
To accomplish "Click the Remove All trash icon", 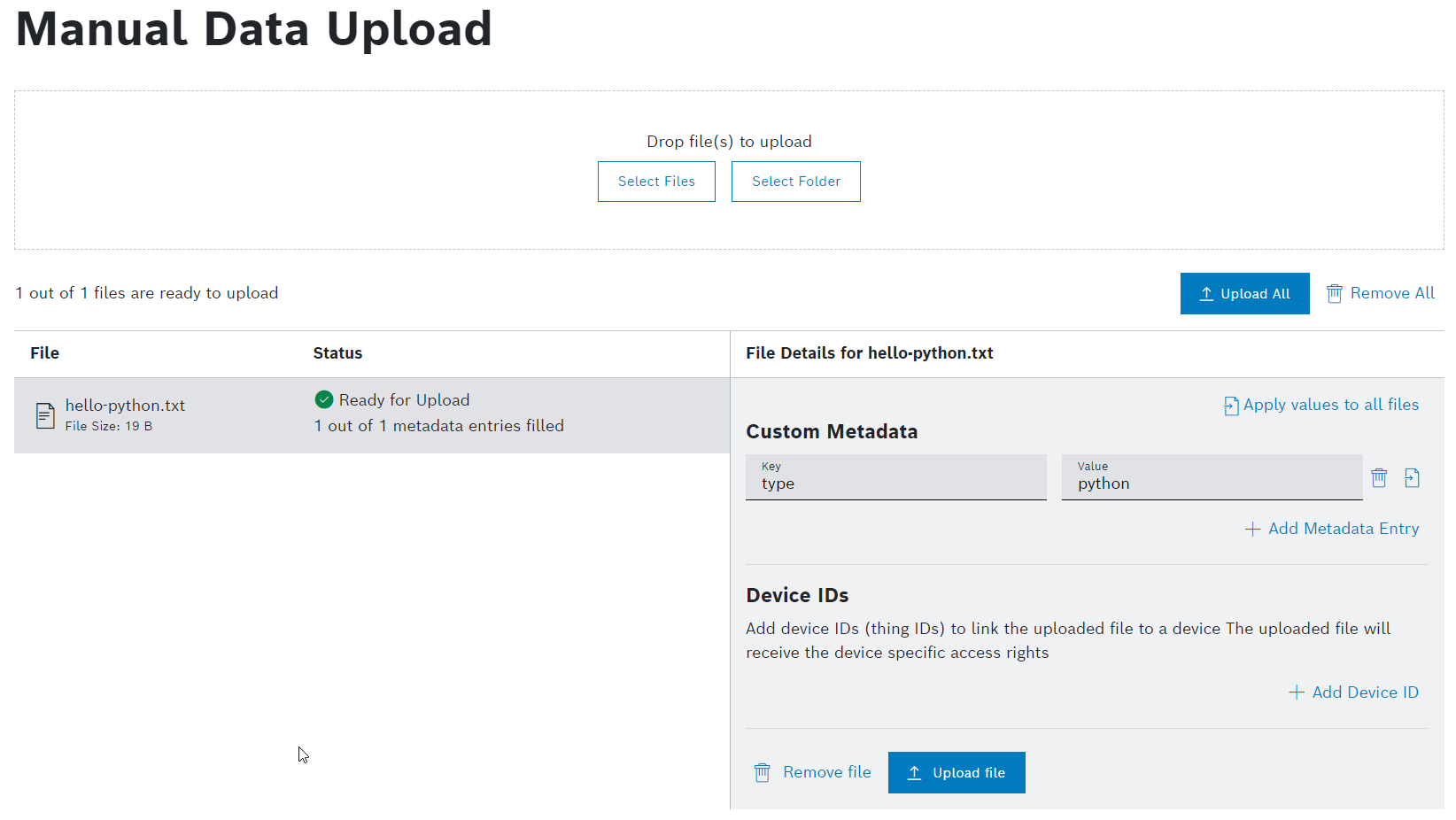I will pos(1334,294).
